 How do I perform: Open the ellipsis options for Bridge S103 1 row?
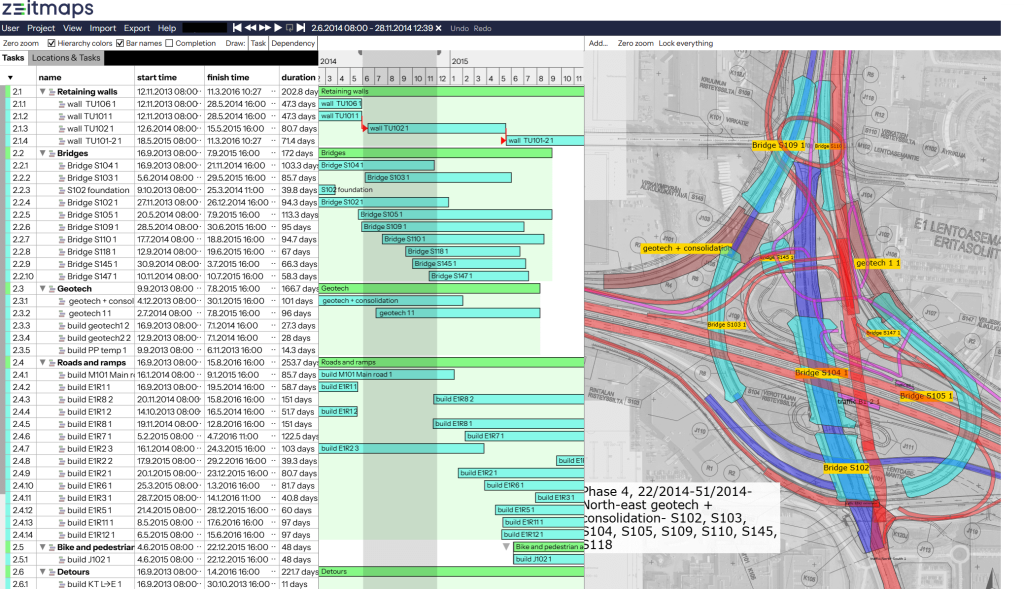(274, 178)
